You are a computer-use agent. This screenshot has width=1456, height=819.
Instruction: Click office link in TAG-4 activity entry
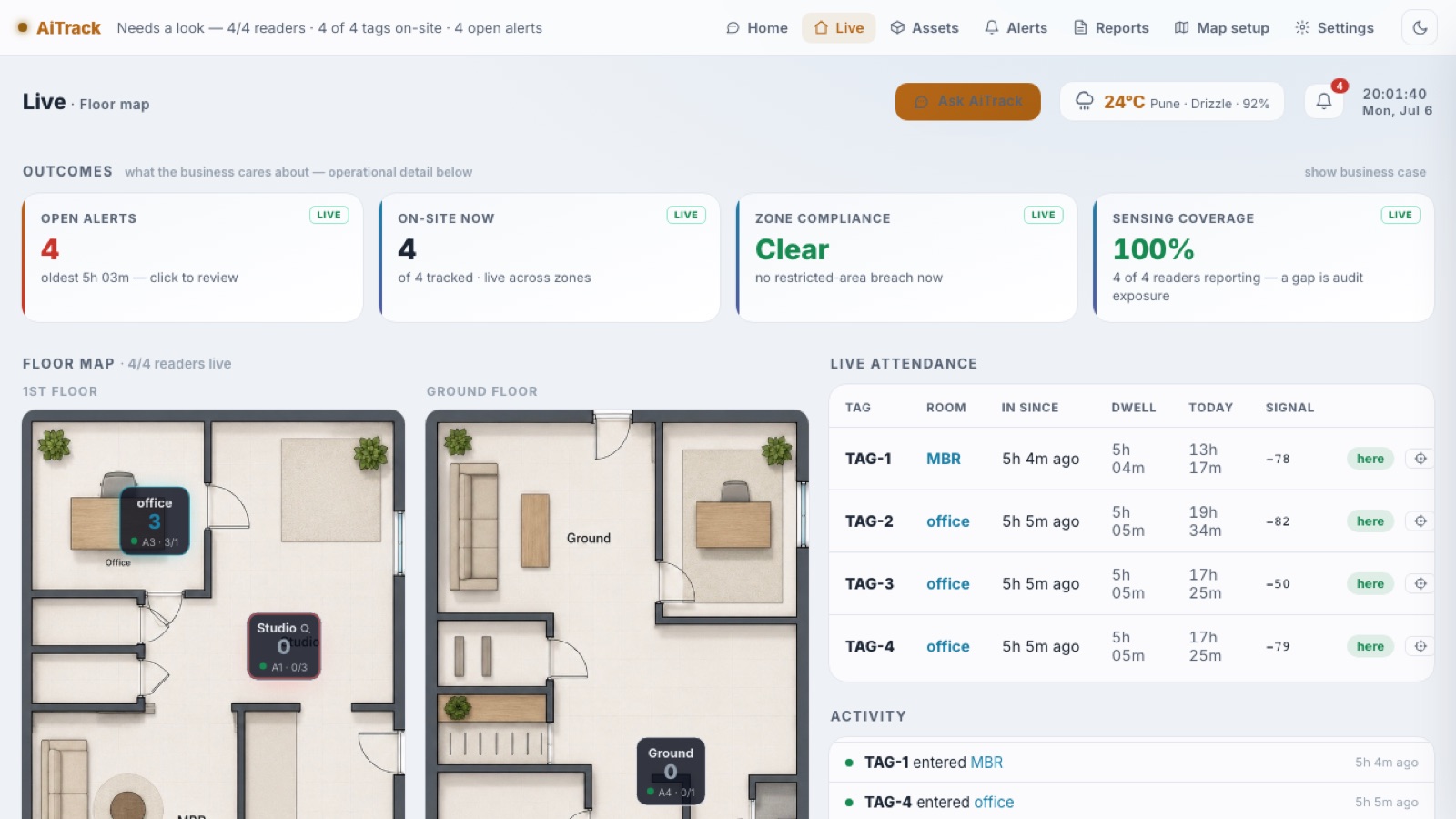point(994,802)
